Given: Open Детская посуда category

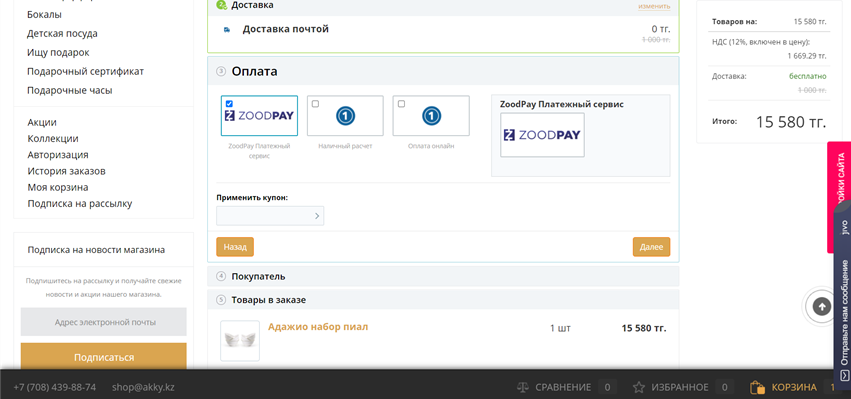Looking at the screenshot, I should click(x=62, y=34).
